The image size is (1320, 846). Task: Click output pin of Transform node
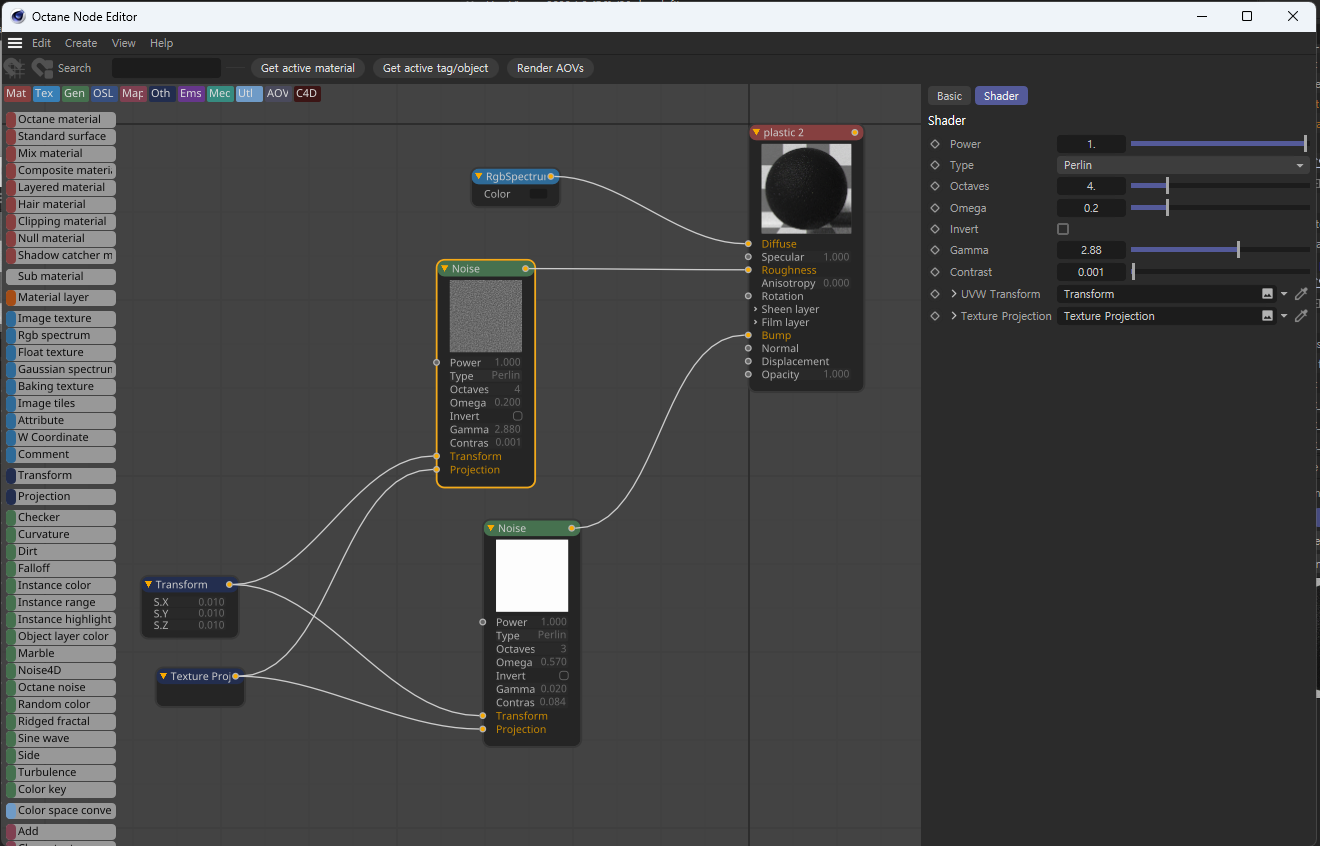point(229,584)
